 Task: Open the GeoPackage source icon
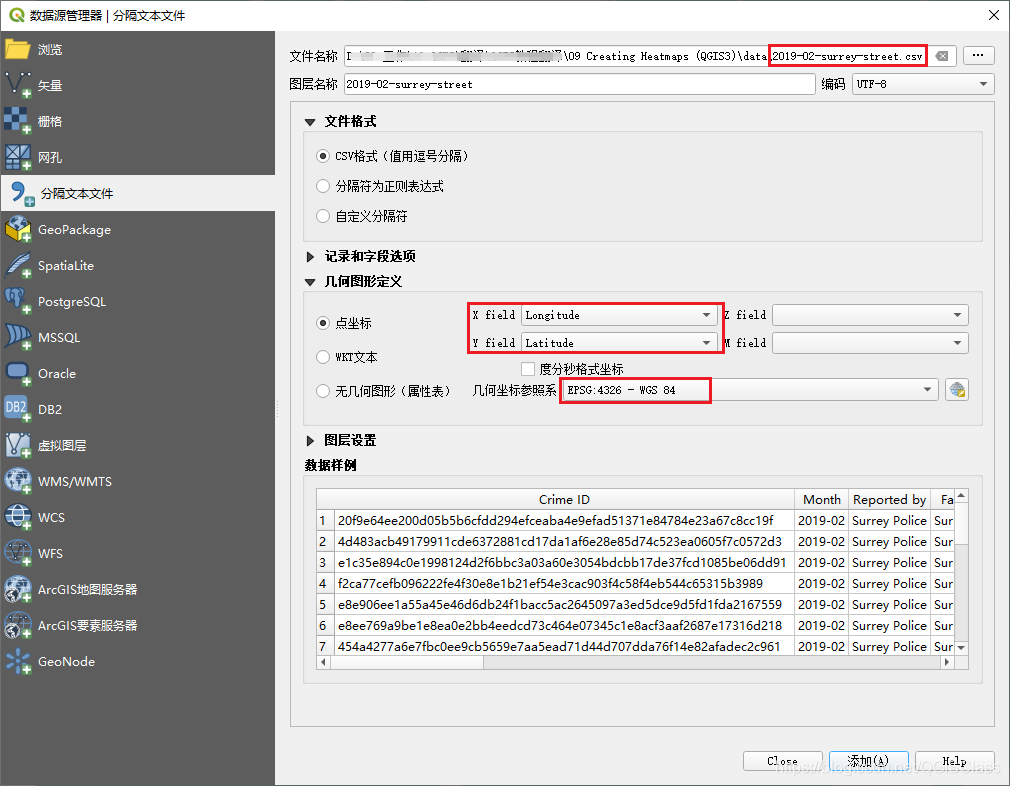[17, 229]
